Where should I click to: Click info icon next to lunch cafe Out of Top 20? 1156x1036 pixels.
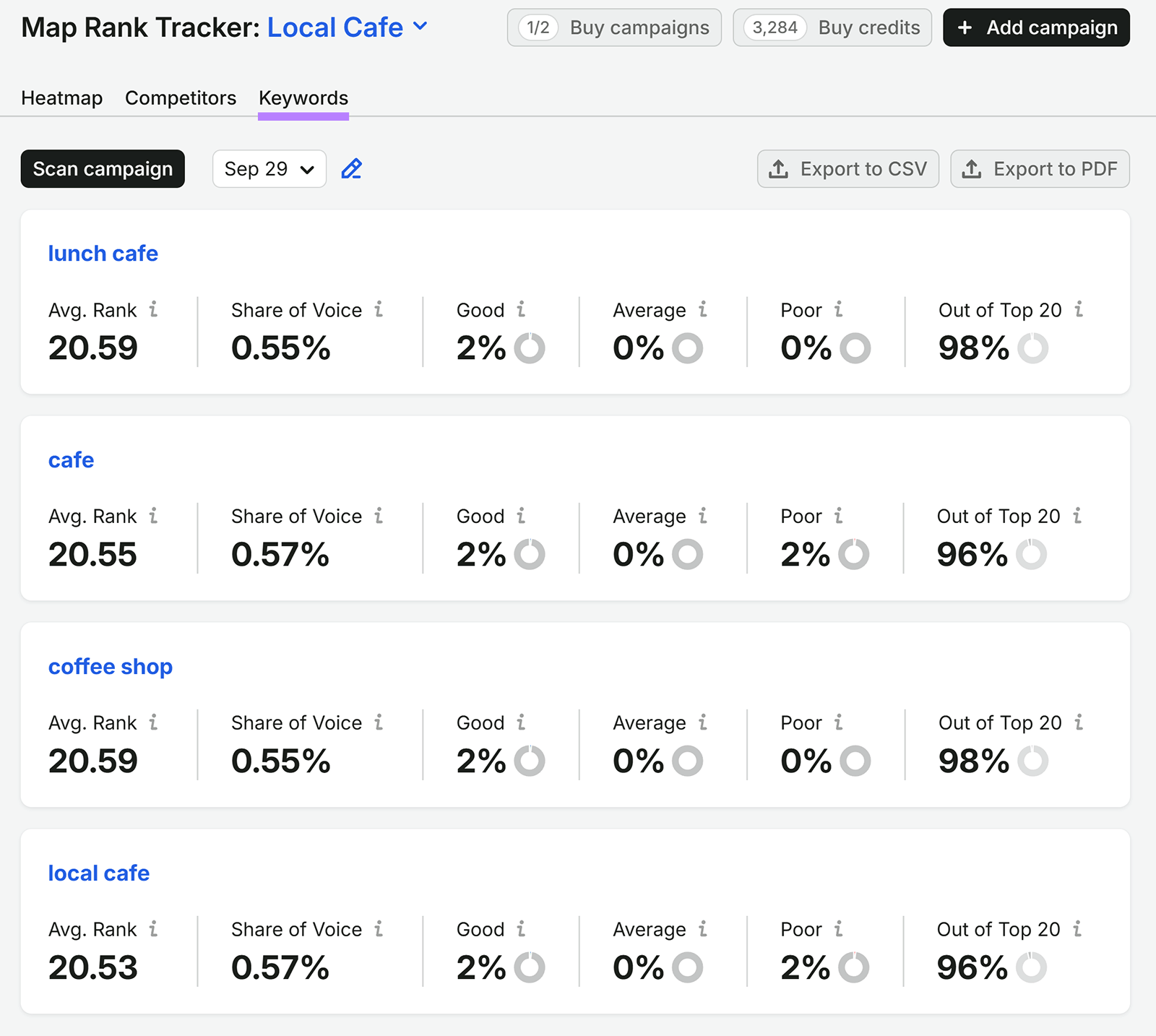point(1079,309)
